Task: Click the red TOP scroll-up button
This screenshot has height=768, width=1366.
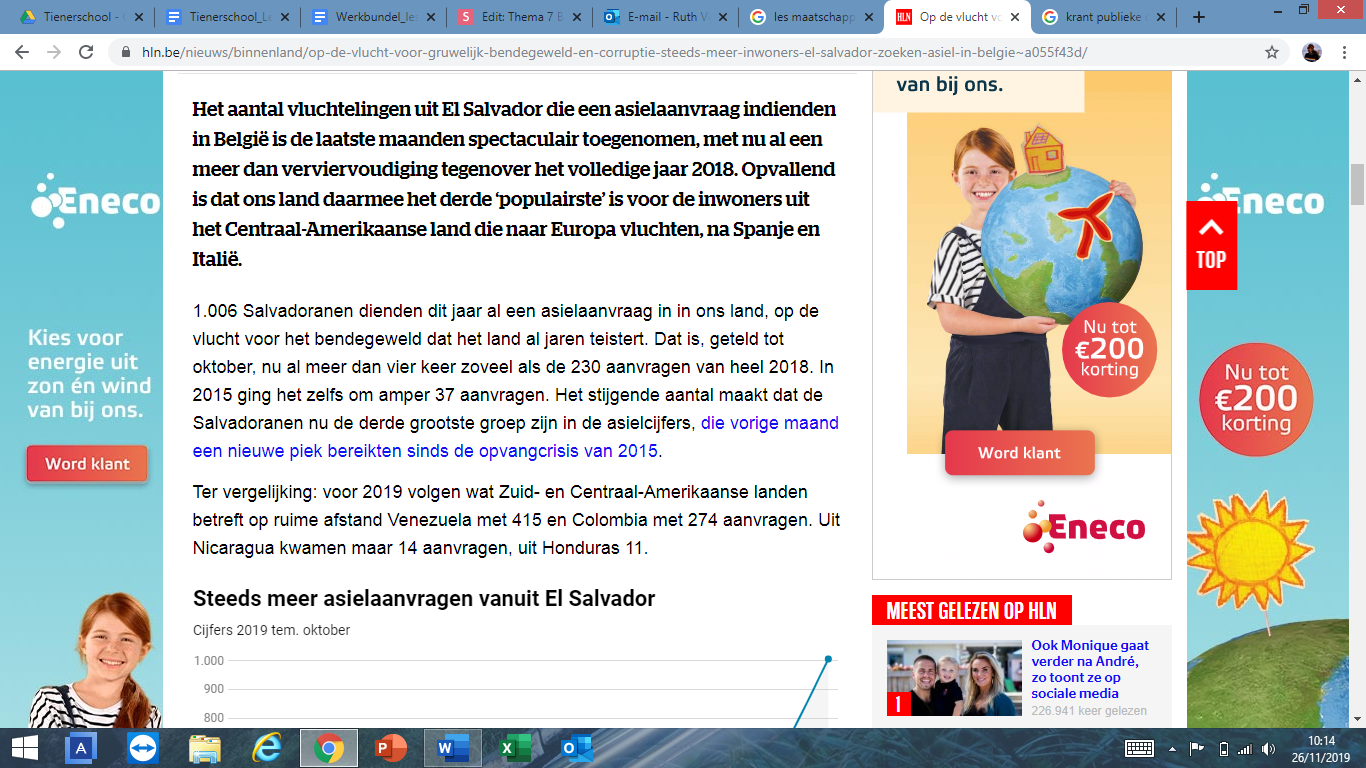Action: [x=1211, y=245]
